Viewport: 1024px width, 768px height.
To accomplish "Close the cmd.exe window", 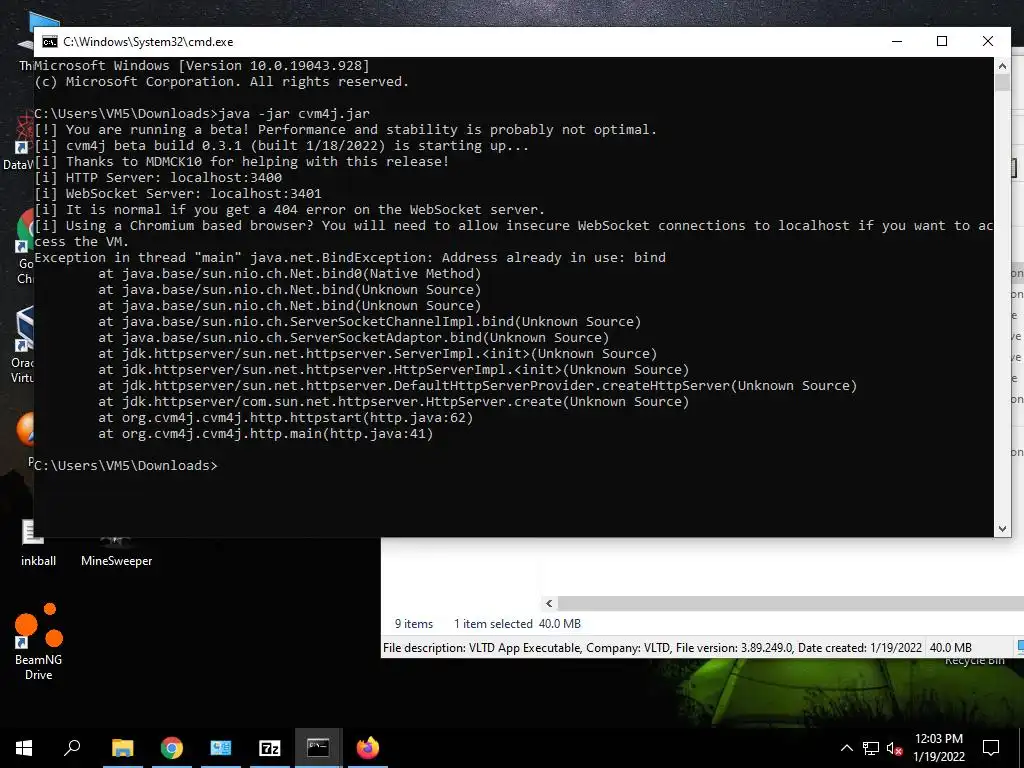I will [987, 41].
